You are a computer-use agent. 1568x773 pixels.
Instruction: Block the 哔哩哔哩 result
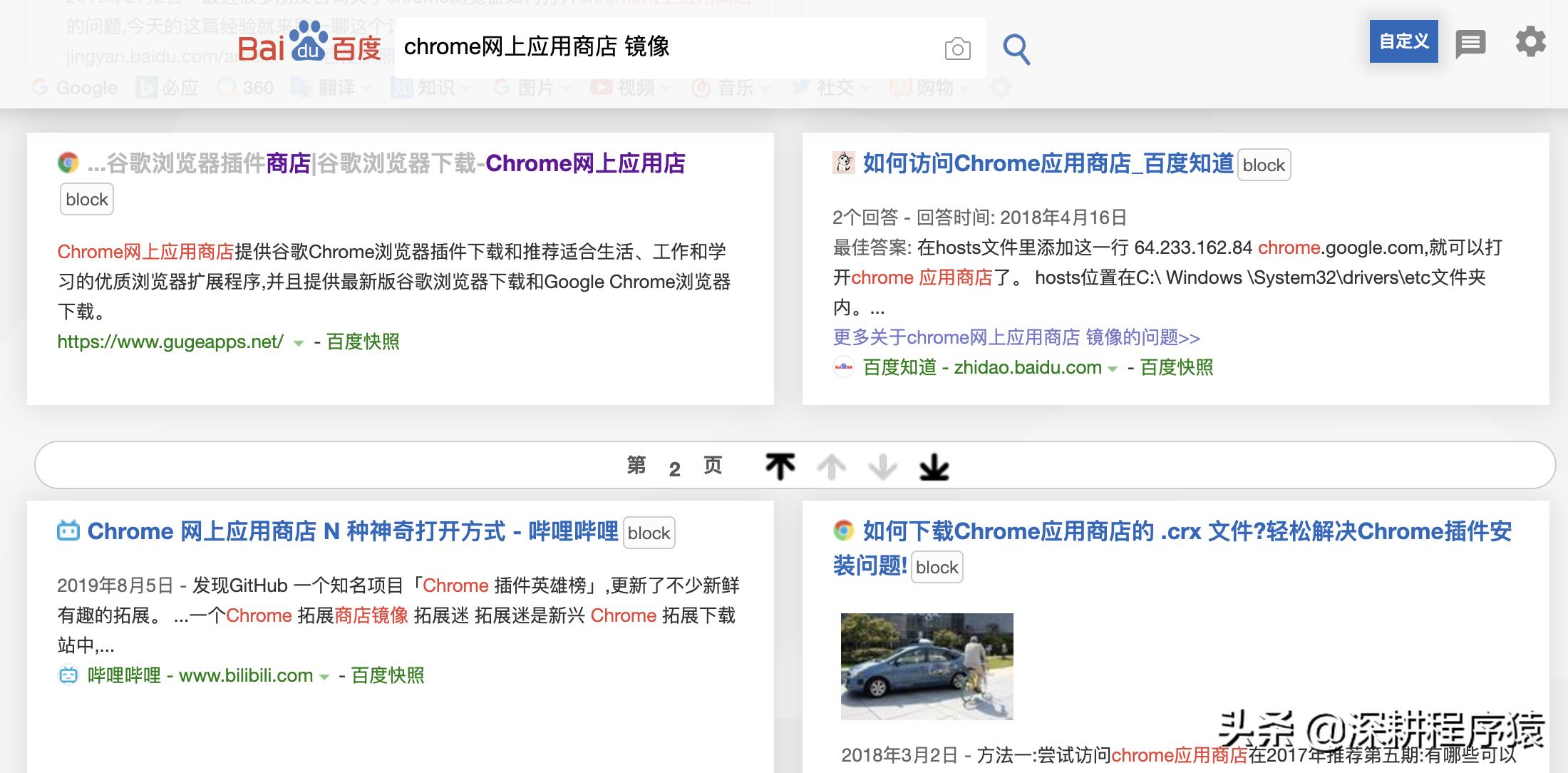648,533
